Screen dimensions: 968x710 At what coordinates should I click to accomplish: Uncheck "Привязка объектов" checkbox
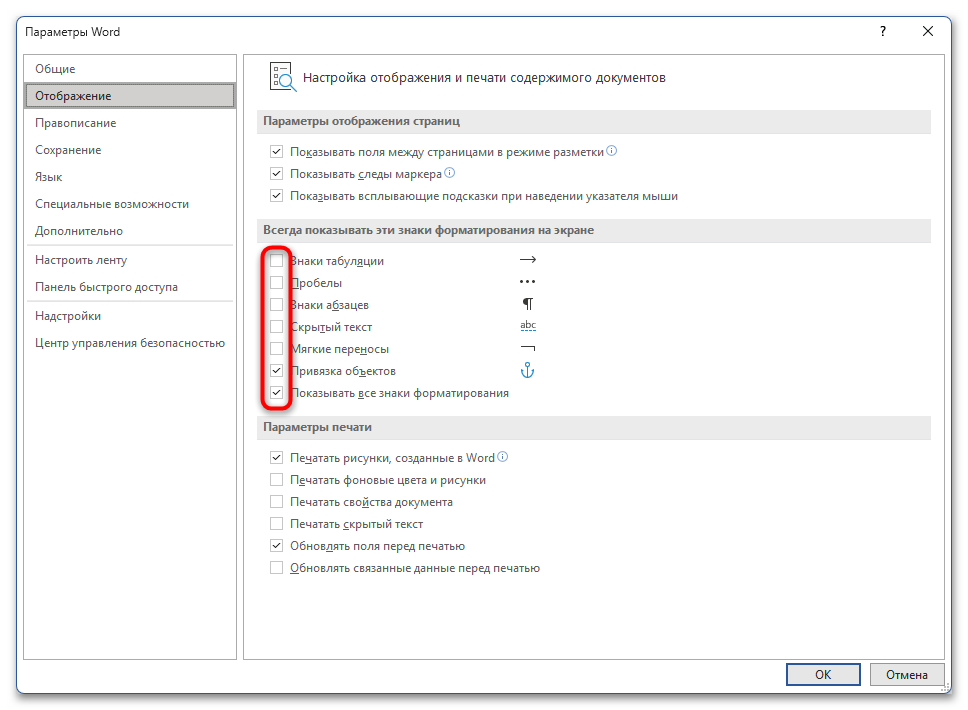click(277, 371)
